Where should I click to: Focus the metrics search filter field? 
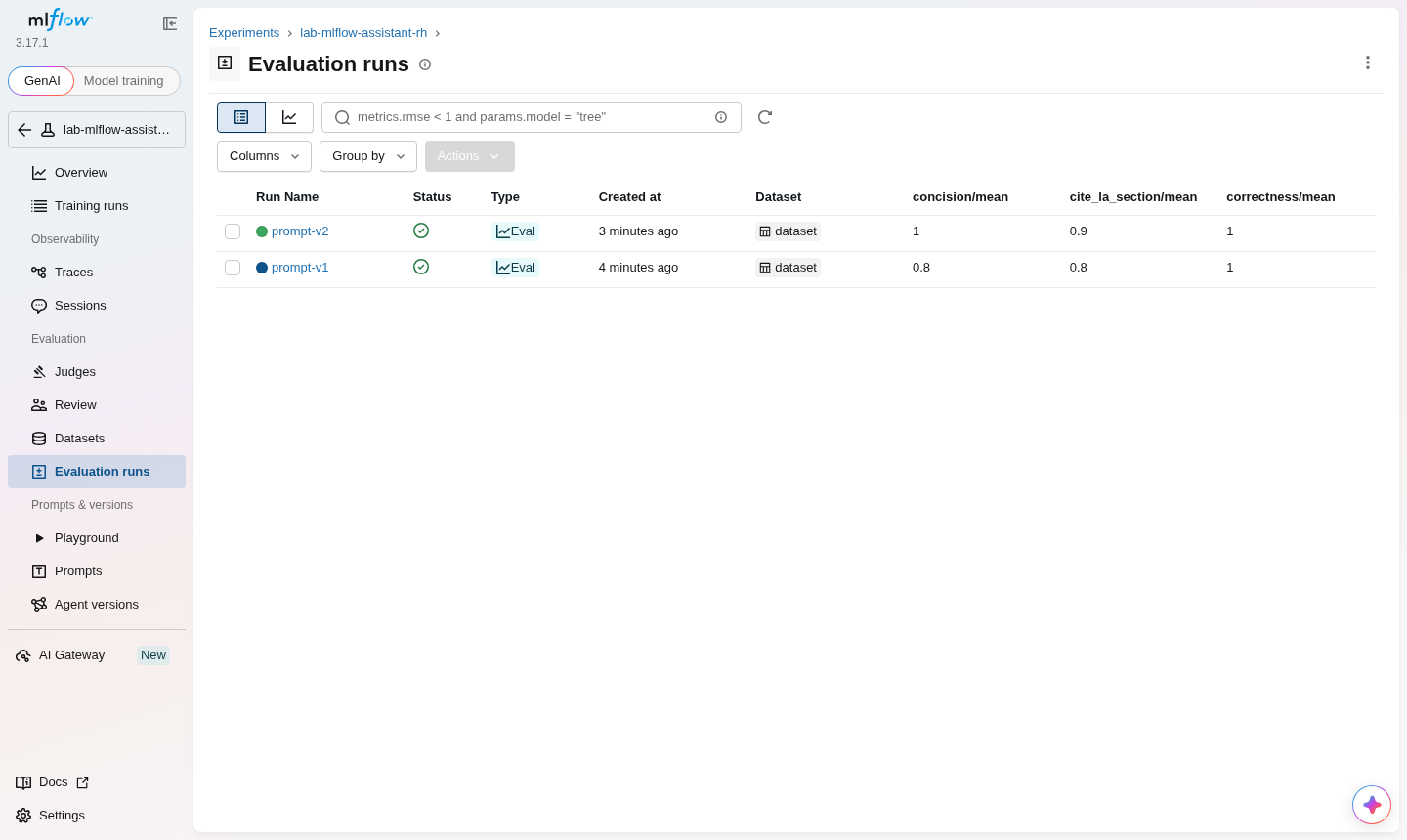click(x=531, y=117)
